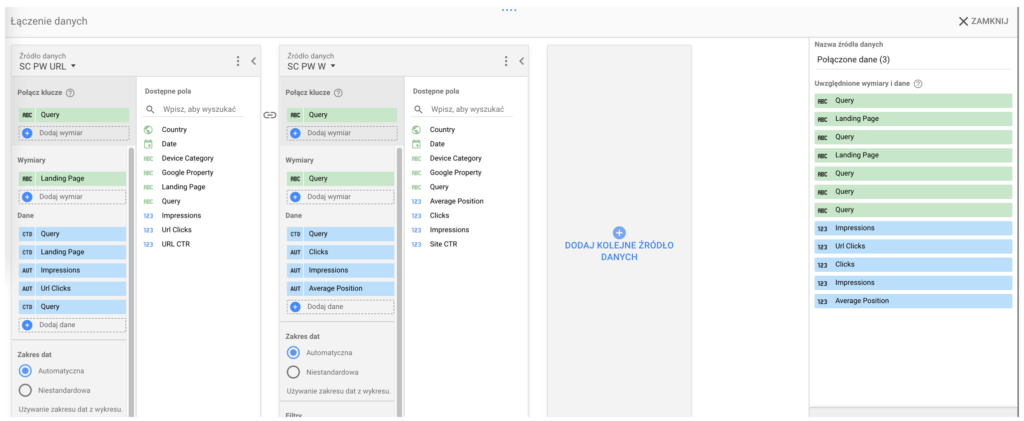The width and height of the screenshot is (1024, 421).
Task: Select Niestandardowa date range in SC PW W
Action: click(294, 372)
